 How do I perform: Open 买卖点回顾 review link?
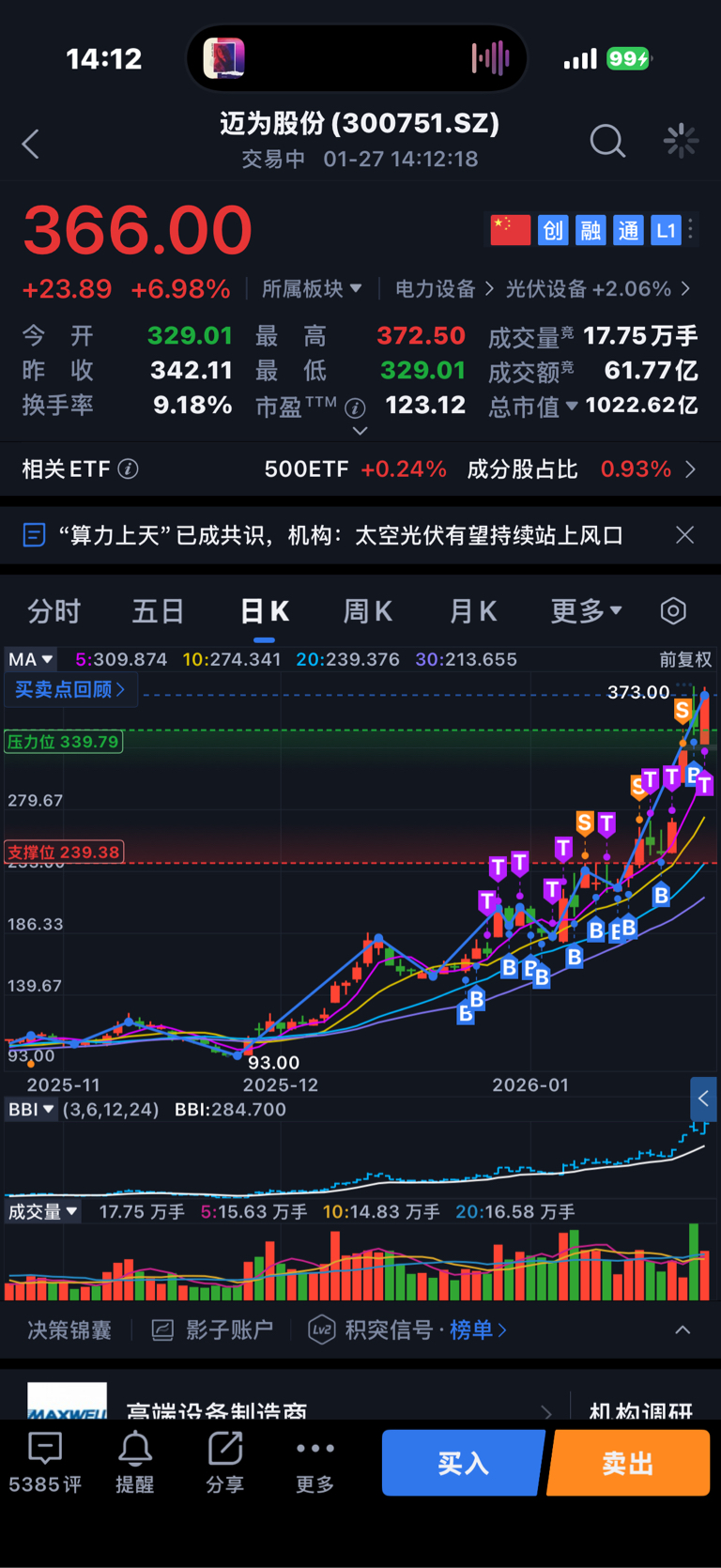70,689
